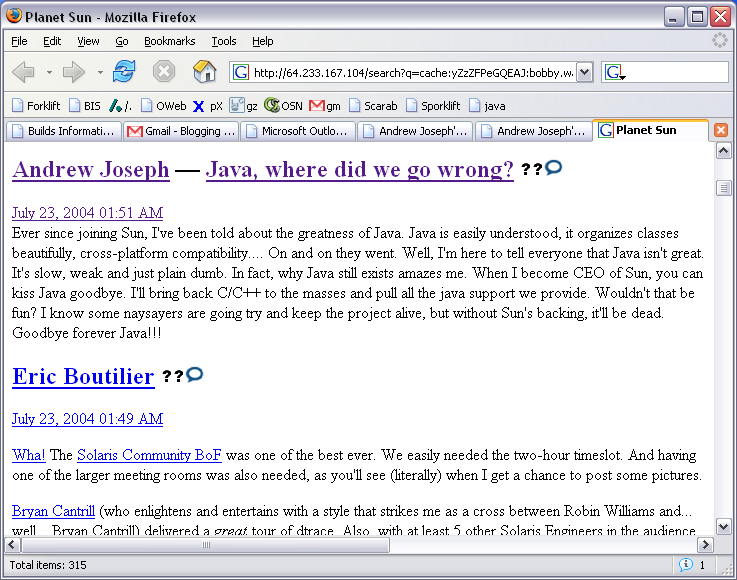Select the Planet Sun tab

coord(651,130)
